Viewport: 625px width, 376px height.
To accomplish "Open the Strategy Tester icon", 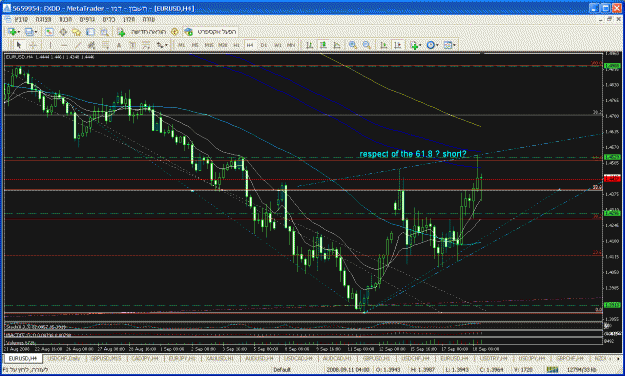I will 104,32.
